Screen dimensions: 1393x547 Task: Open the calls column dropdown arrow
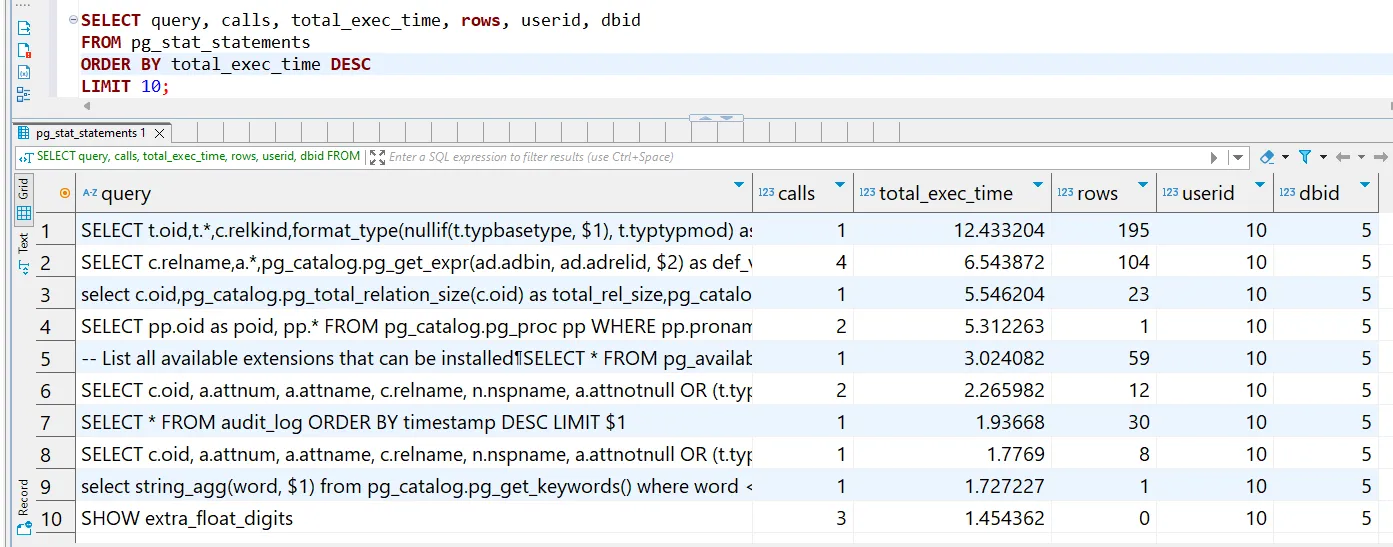(839, 185)
